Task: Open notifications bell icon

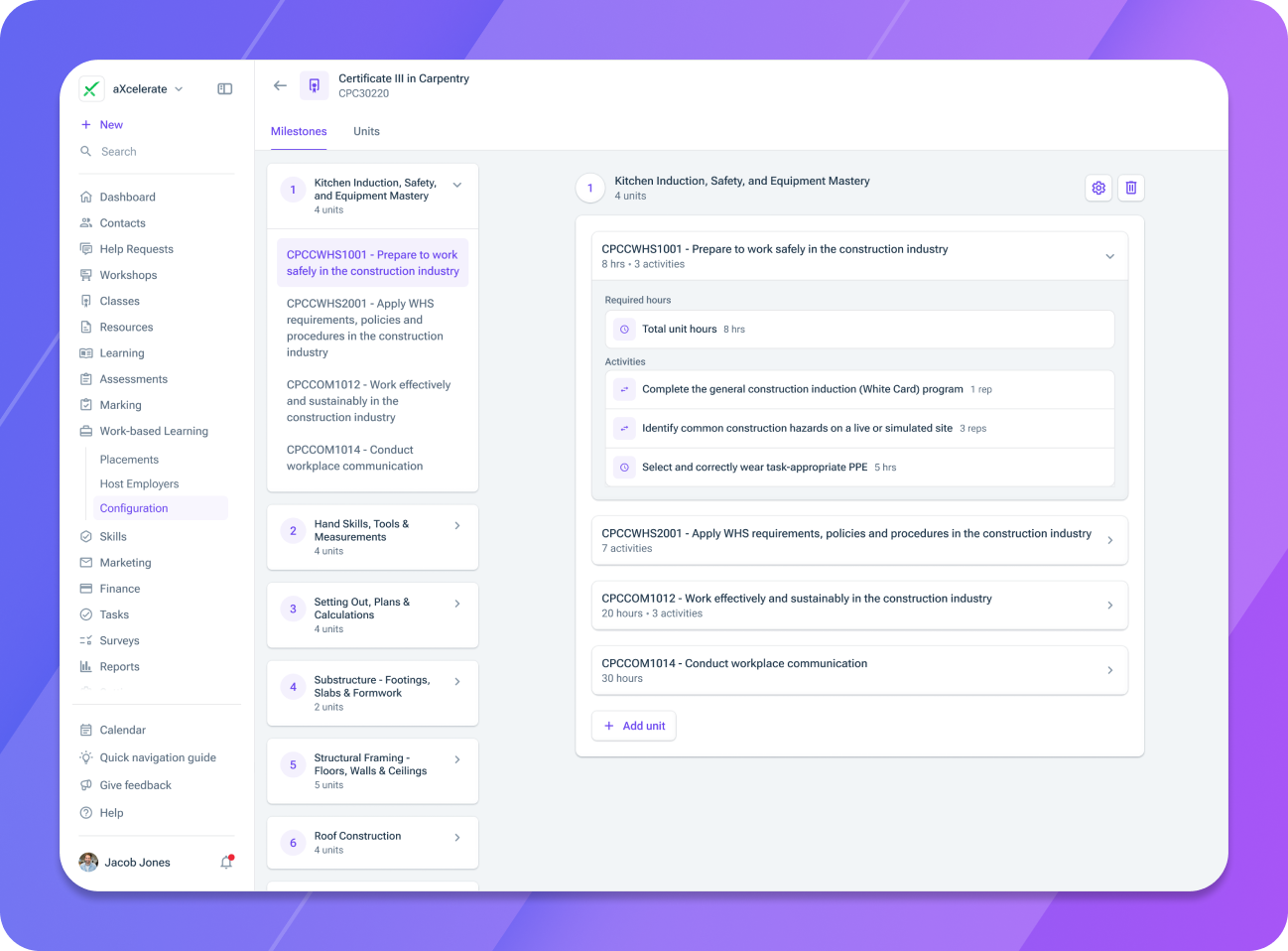Action: pos(226,862)
